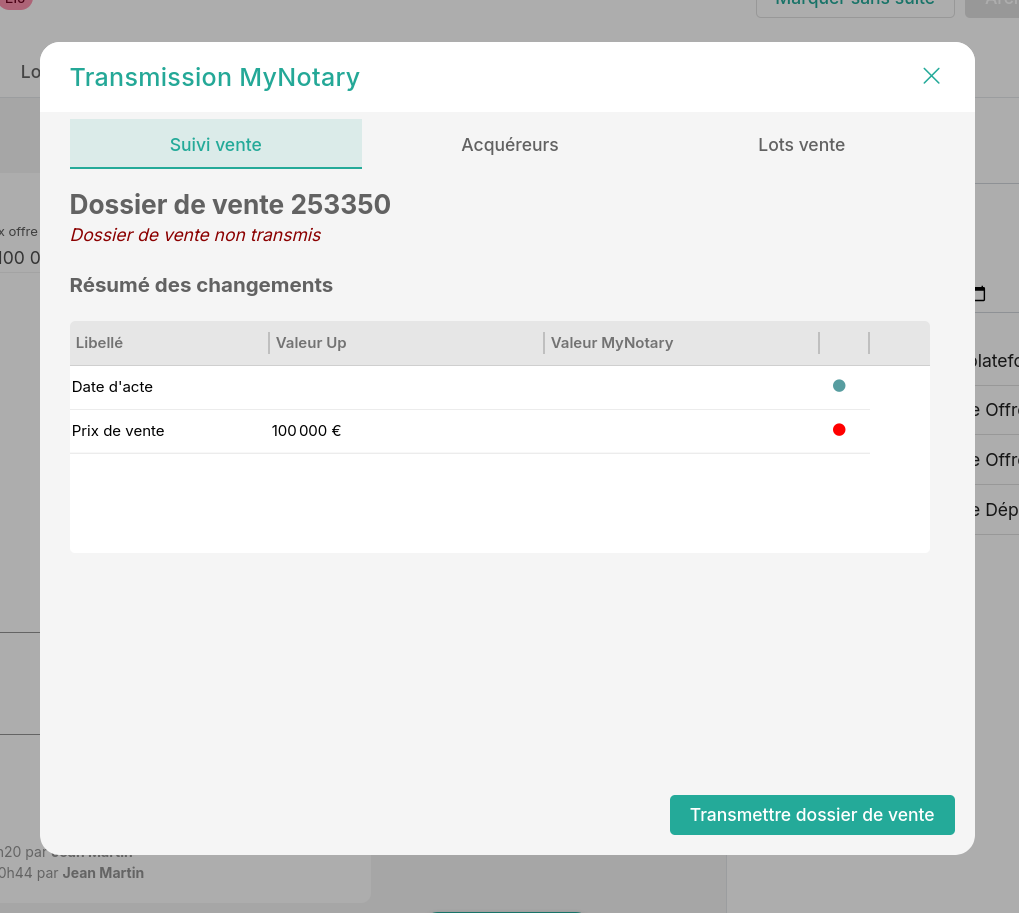Select the Suivi vente tab
1019x913 pixels.
[x=216, y=144]
